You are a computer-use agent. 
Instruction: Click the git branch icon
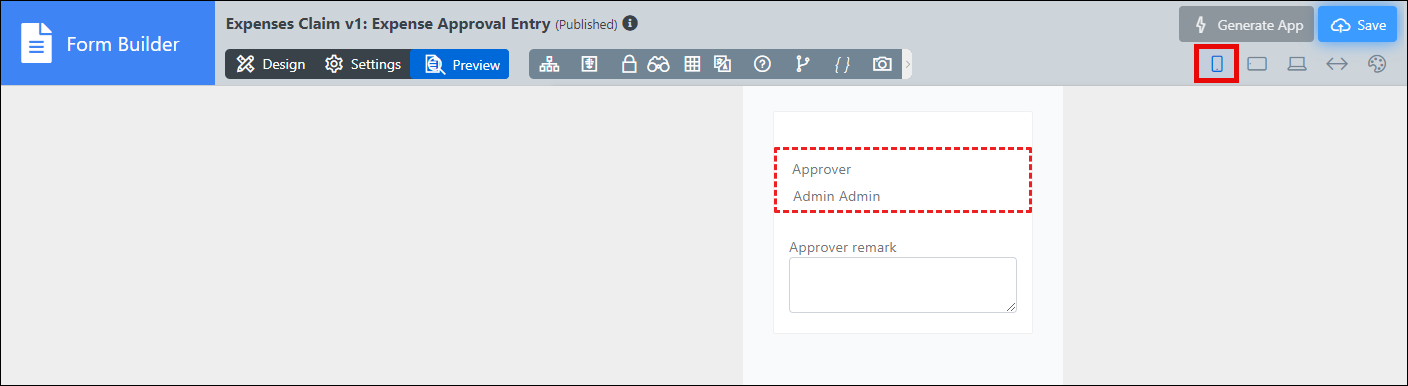click(x=802, y=64)
